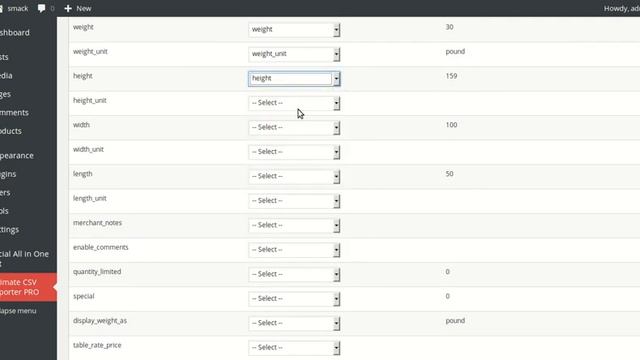Click the height_unit field label
This screenshot has width=640, height=360.
pyautogui.click(x=89, y=100)
